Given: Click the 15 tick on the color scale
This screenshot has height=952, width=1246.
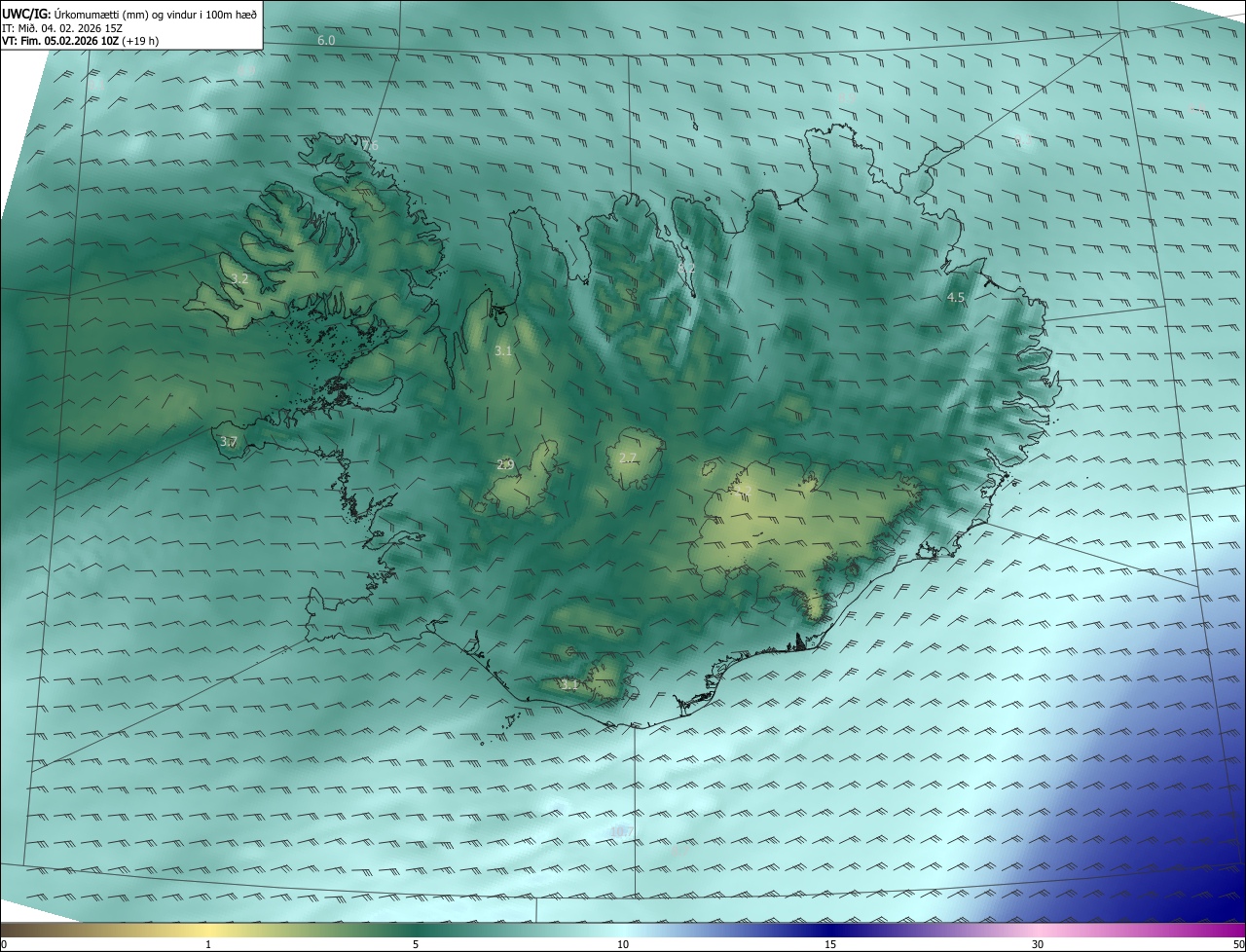Looking at the screenshot, I should [x=830, y=944].
